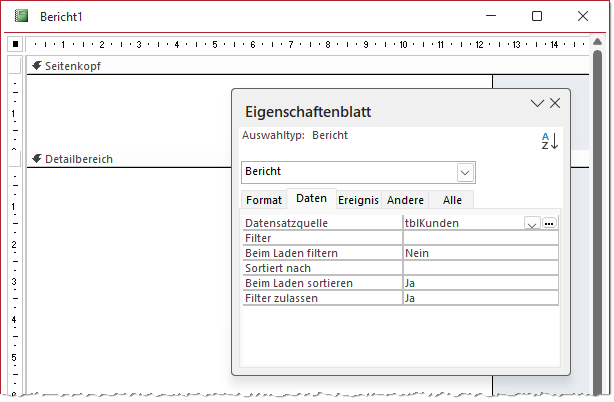Viewport: 614px width, 402px height.
Task: Open the Eigenschaftenblatt panel options chevron
Action: pyautogui.click(x=537, y=103)
